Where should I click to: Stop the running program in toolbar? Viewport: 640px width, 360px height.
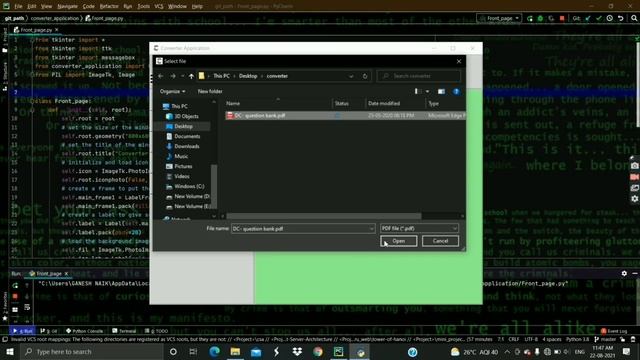coord(562,18)
